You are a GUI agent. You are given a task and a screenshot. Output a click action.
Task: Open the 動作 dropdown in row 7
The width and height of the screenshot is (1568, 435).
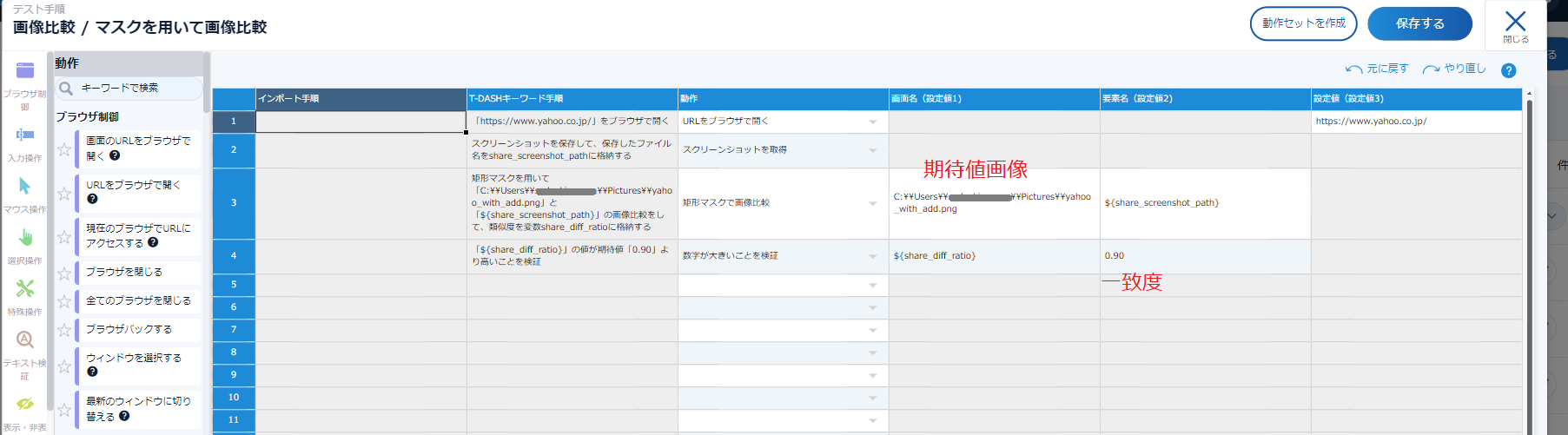pos(873,330)
